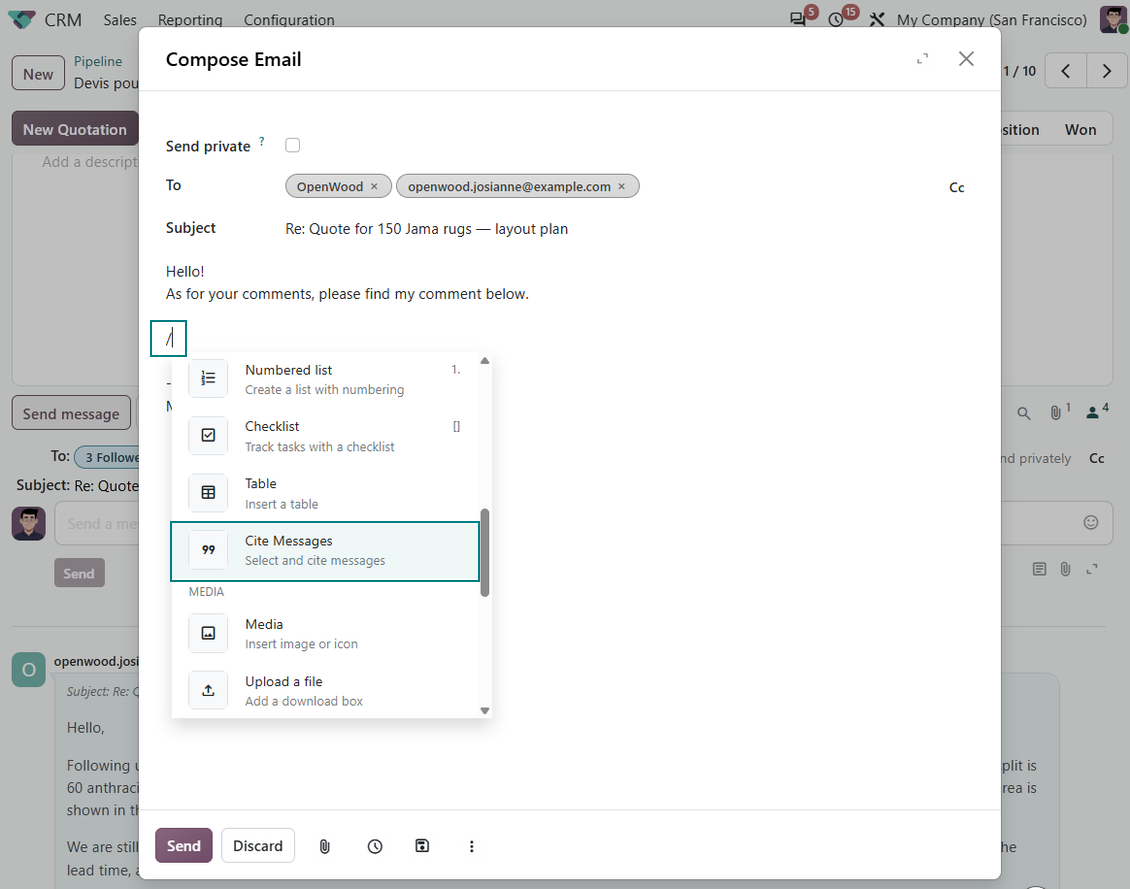Screen dimensions: 1130x889
Task: Attach file via chatter composer paperclip
Action: (1066, 569)
